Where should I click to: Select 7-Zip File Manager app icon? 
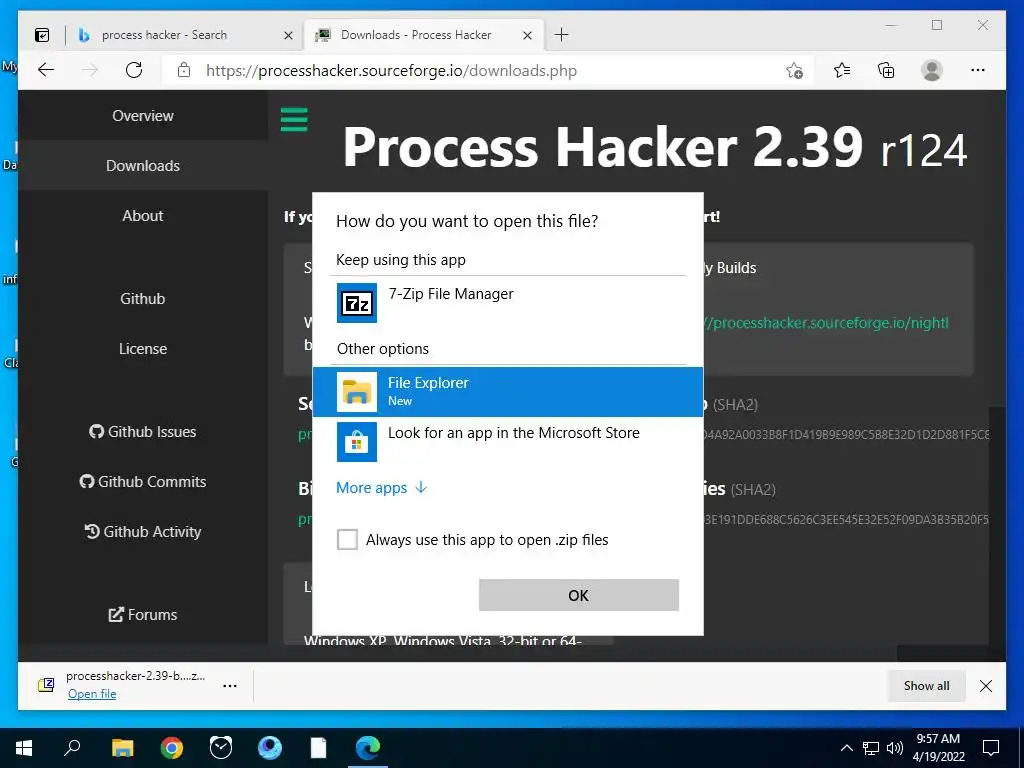[357, 303]
